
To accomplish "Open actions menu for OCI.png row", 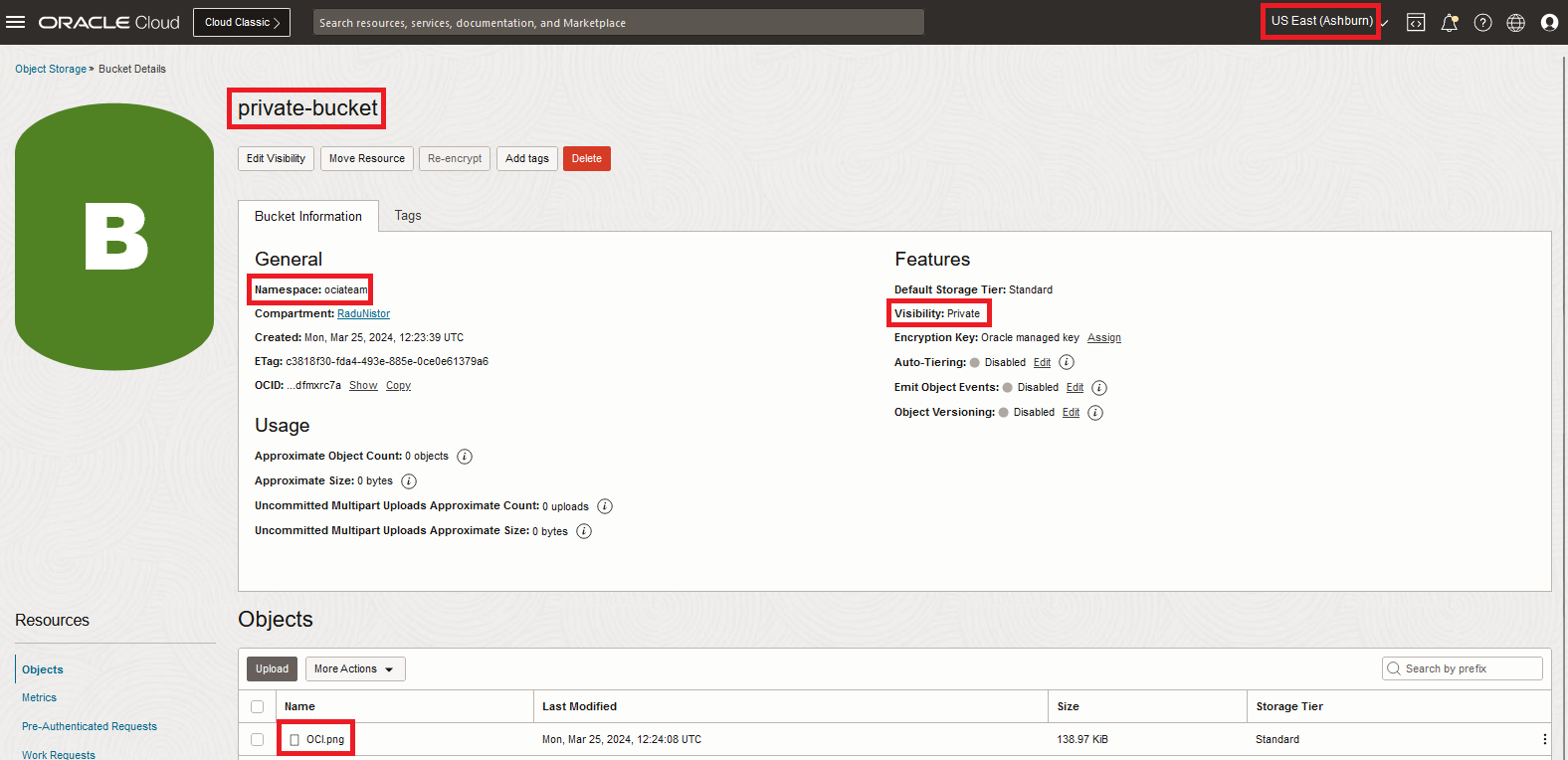I will [x=1544, y=739].
